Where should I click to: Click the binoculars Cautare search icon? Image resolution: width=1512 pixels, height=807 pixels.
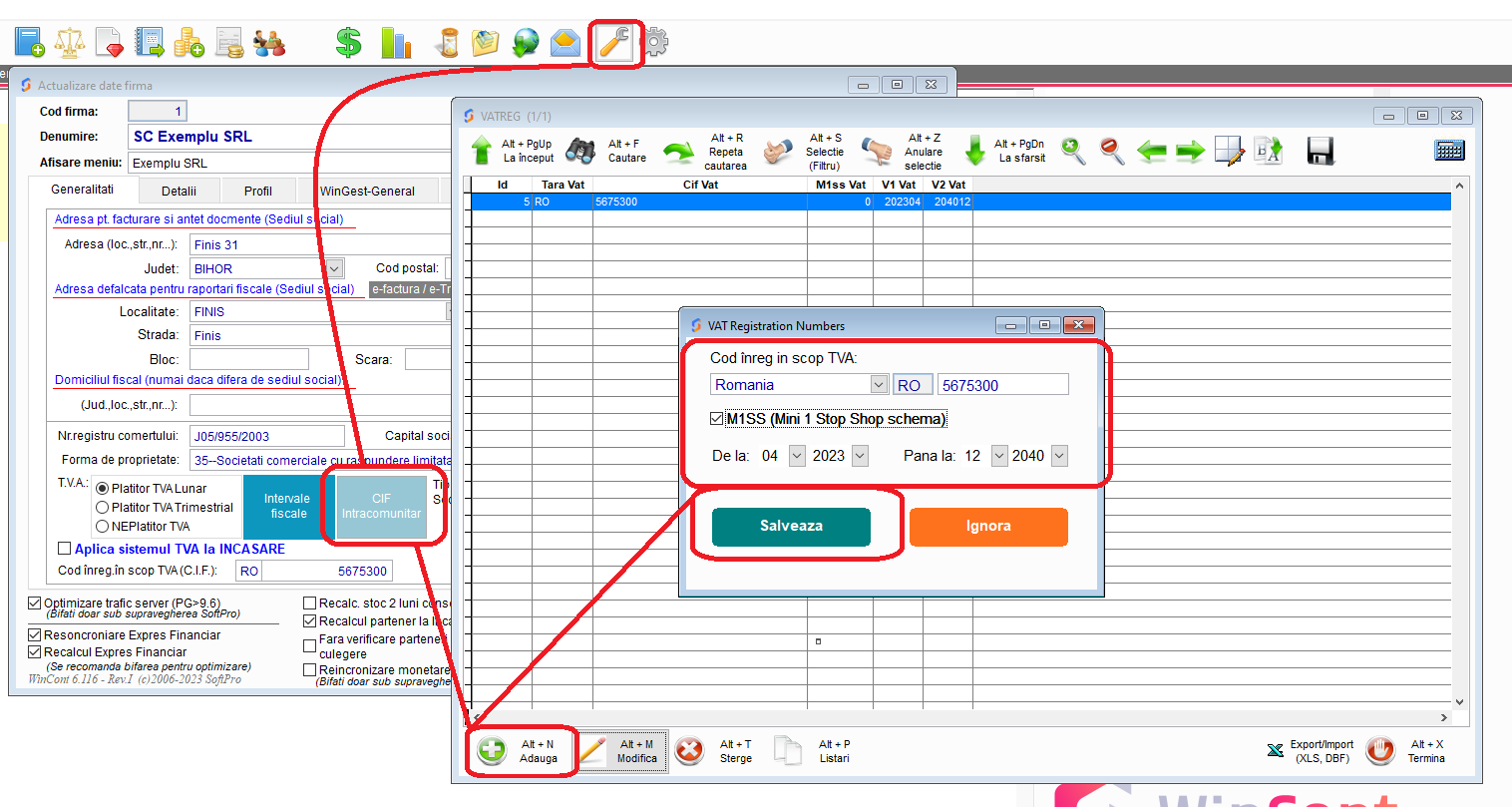(x=580, y=151)
